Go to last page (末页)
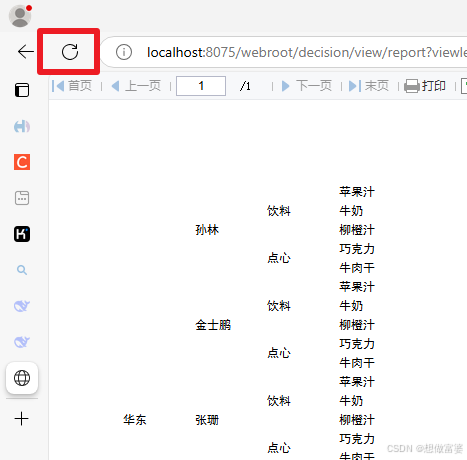Viewport: 467px width, 460px height. click(369, 86)
